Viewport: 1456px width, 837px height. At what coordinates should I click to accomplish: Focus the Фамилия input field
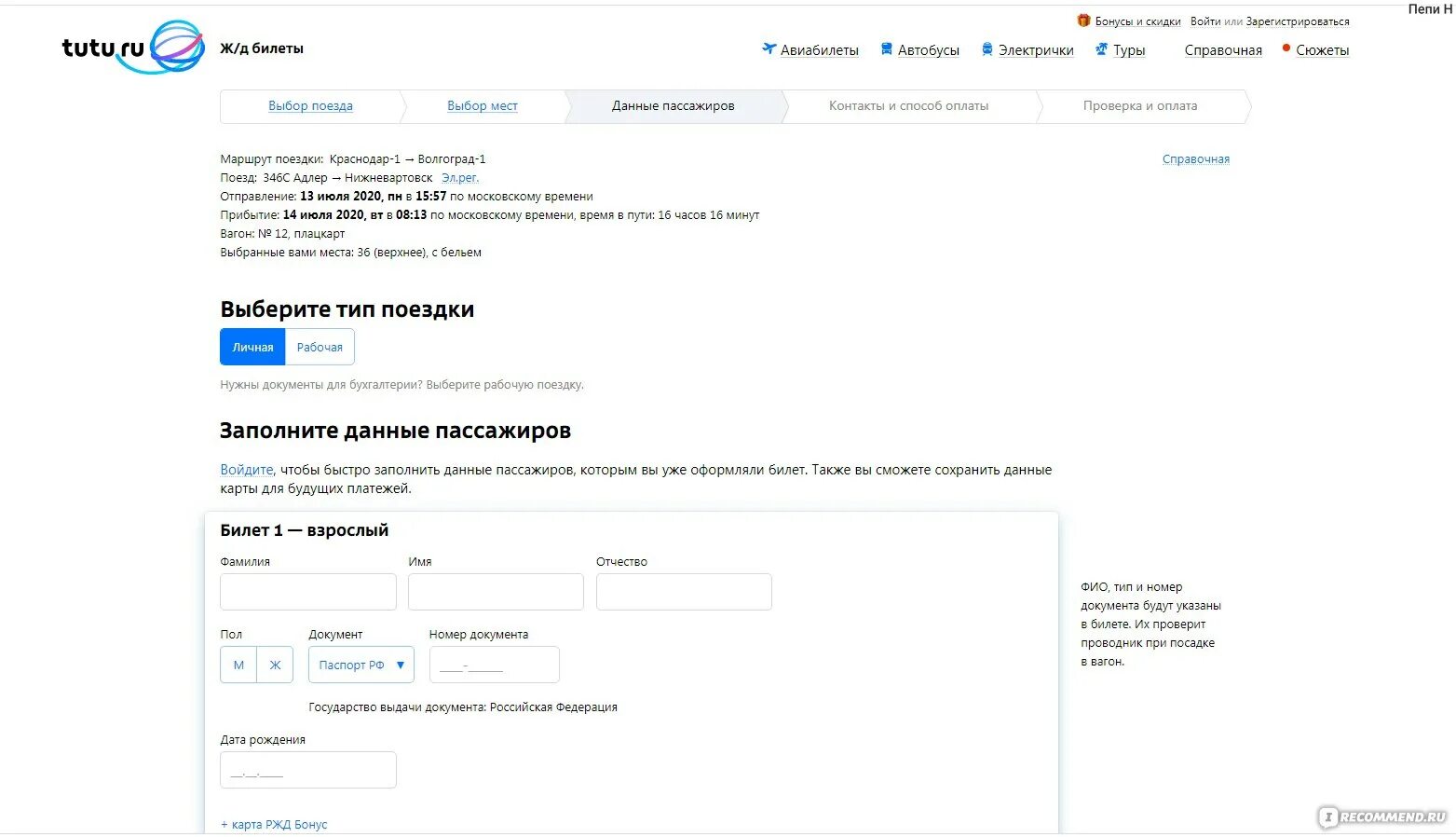pos(308,592)
